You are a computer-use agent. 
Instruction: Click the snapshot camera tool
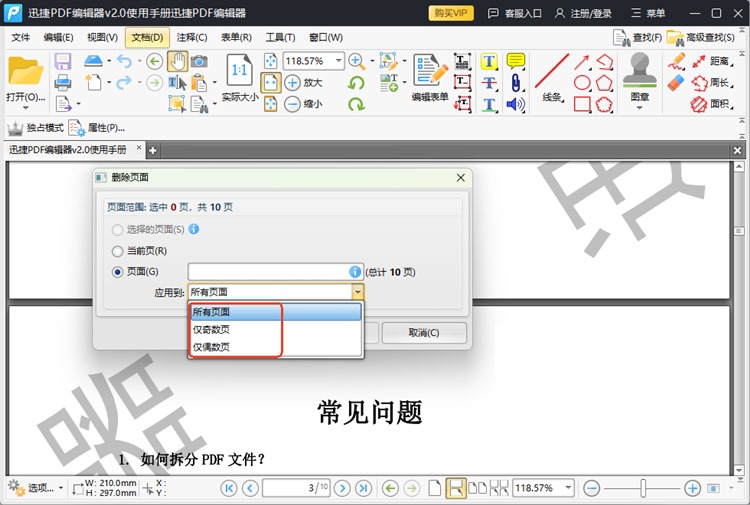pos(199,61)
